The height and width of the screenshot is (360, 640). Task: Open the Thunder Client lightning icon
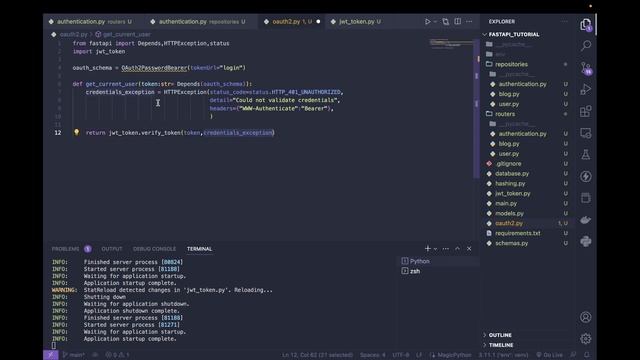pyautogui.click(x=586, y=176)
